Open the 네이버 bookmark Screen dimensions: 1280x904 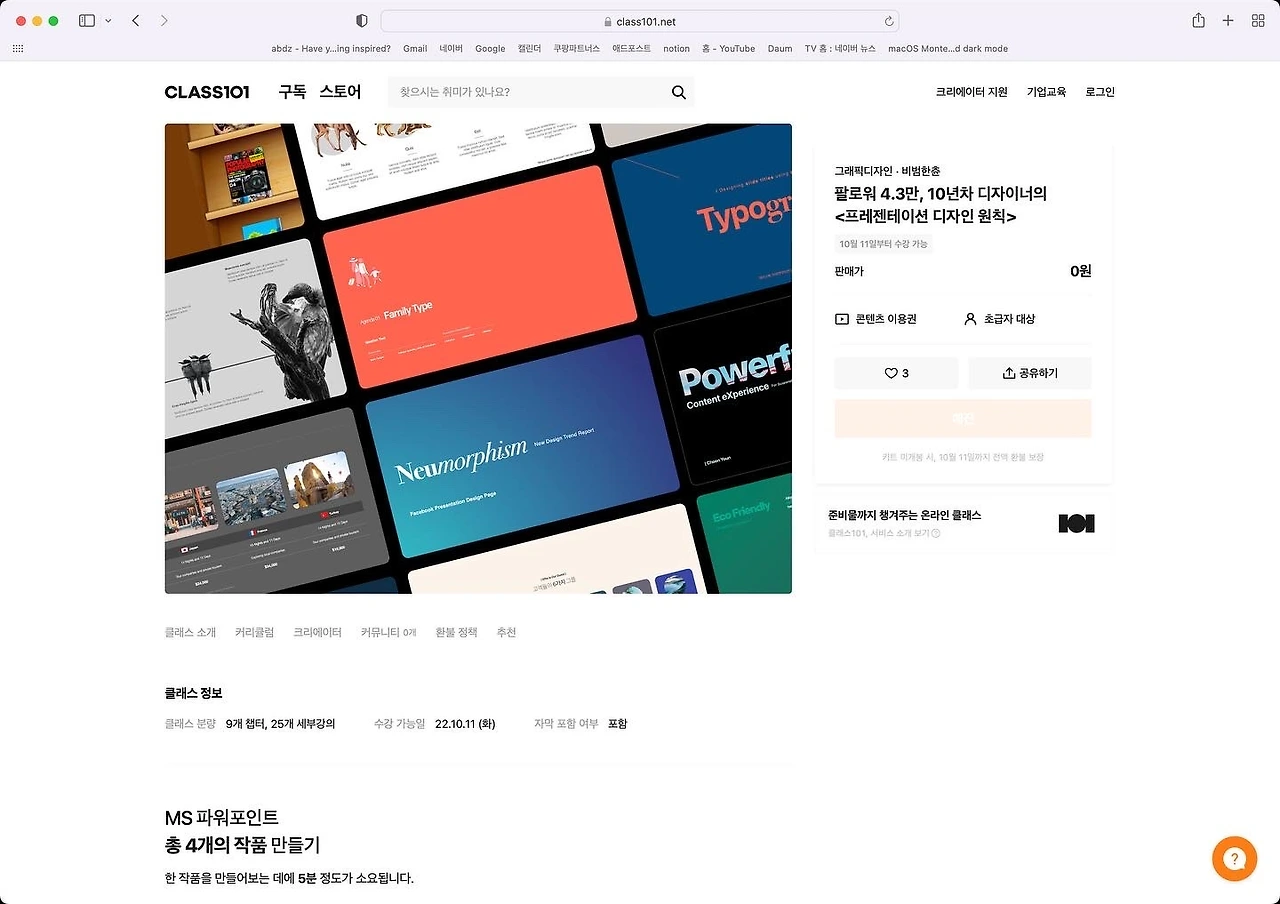click(x=451, y=48)
